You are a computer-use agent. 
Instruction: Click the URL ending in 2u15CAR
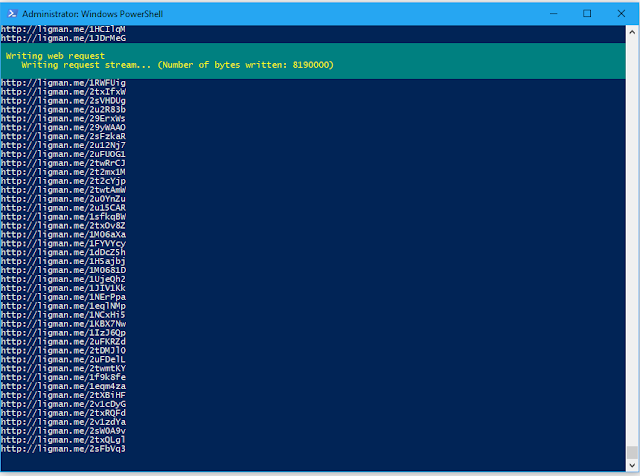click(x=63, y=208)
